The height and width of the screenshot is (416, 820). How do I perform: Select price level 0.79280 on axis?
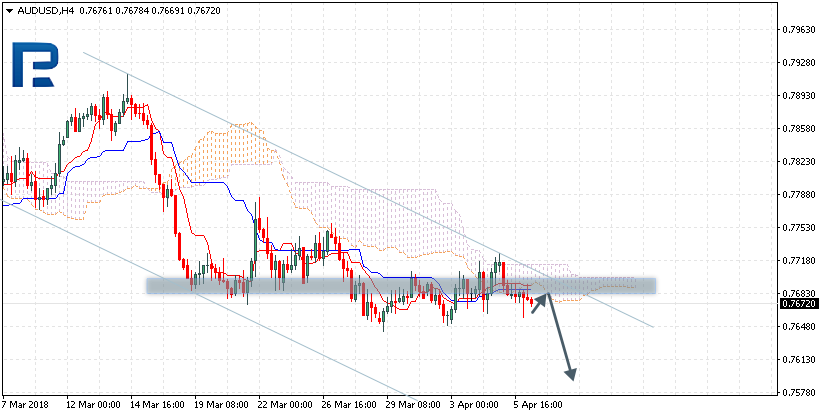[800, 63]
